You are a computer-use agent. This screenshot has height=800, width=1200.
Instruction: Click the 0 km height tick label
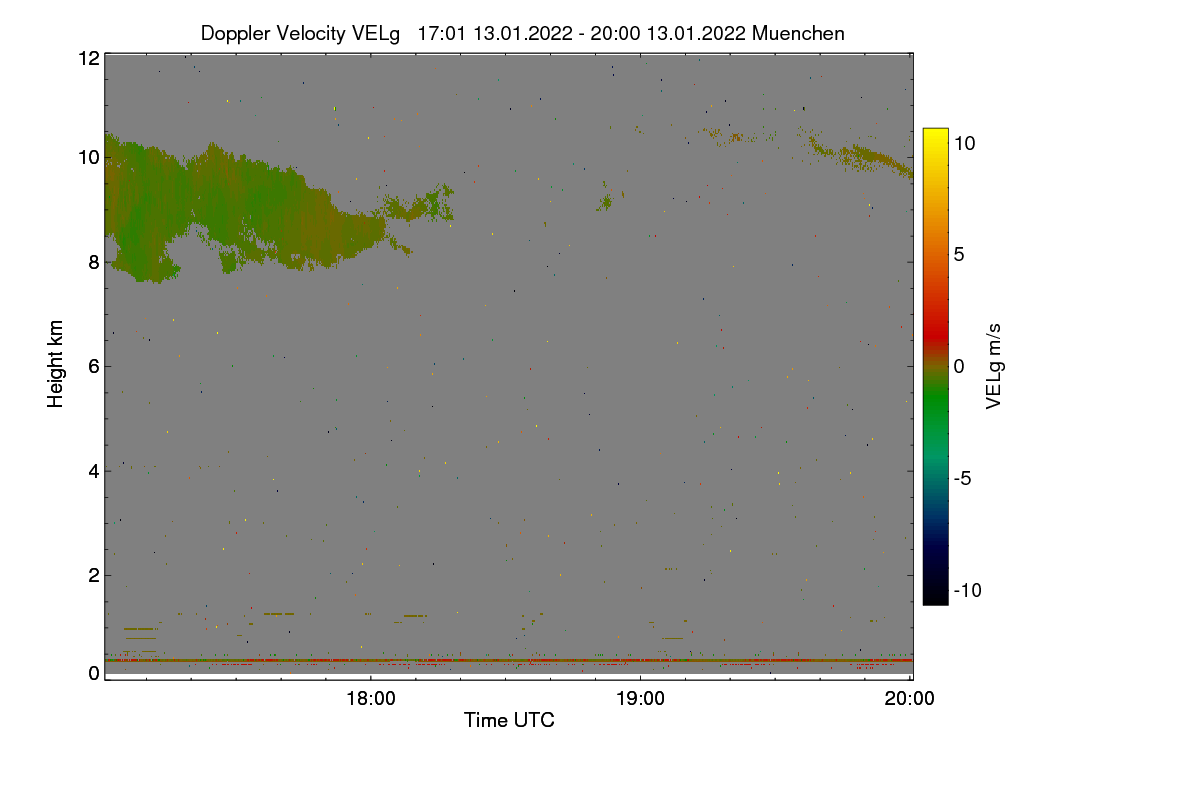click(94, 673)
